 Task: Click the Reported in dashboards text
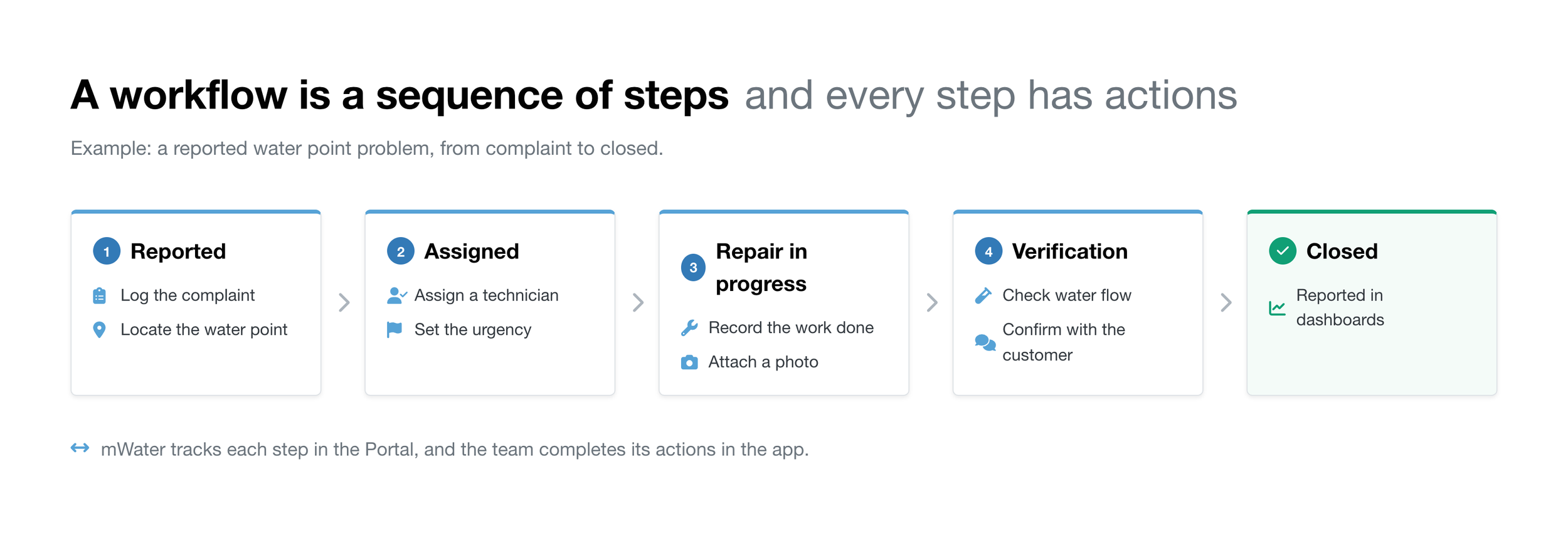pyautogui.click(x=1340, y=308)
